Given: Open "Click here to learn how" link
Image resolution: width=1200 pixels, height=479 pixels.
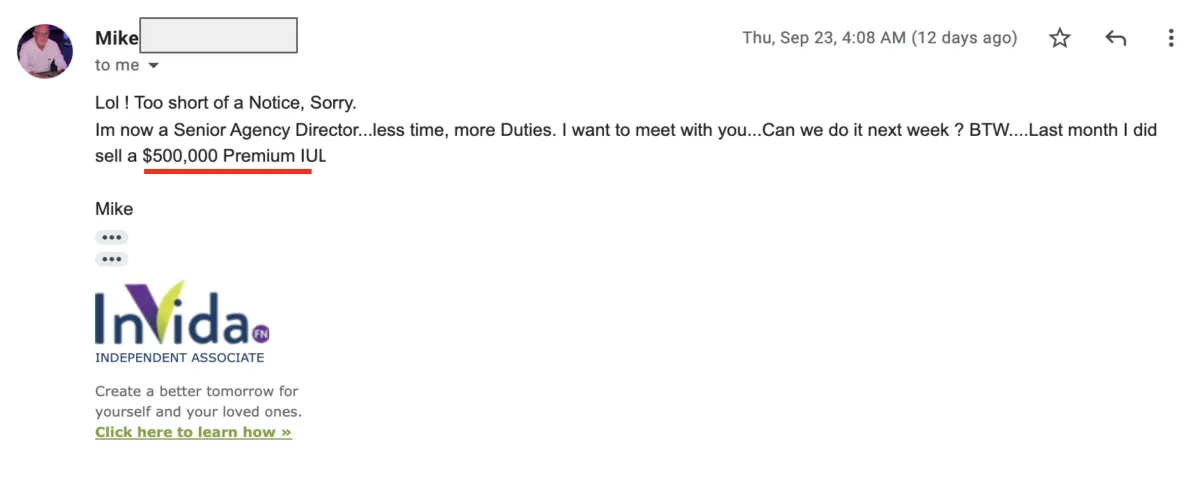Looking at the screenshot, I should tap(193, 432).
